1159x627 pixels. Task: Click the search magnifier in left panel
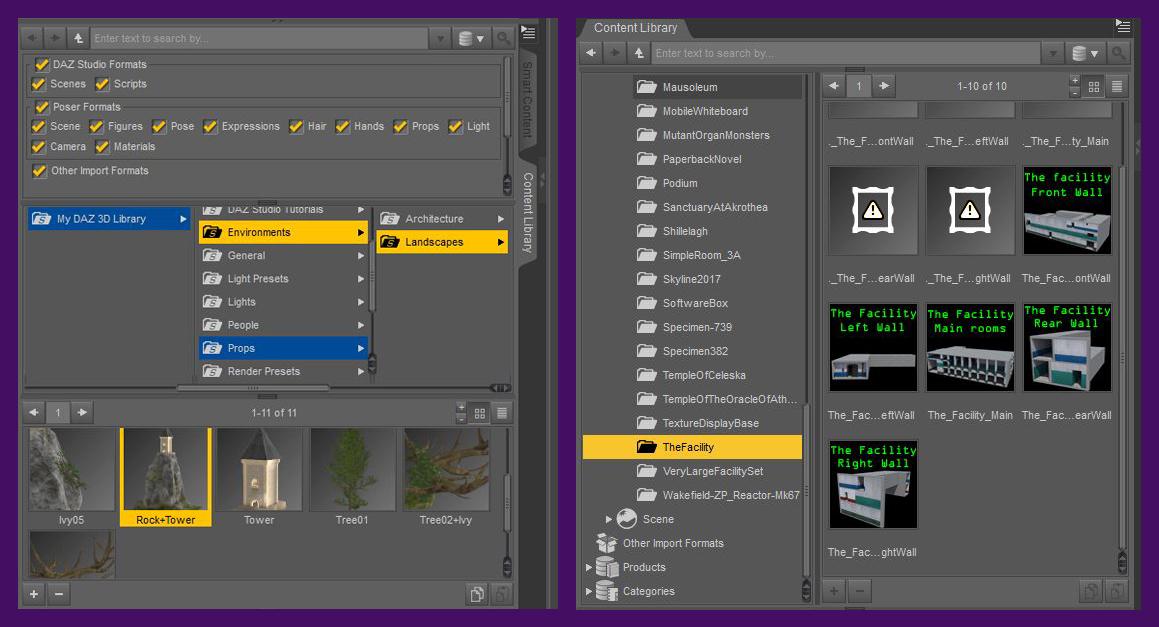pos(503,38)
